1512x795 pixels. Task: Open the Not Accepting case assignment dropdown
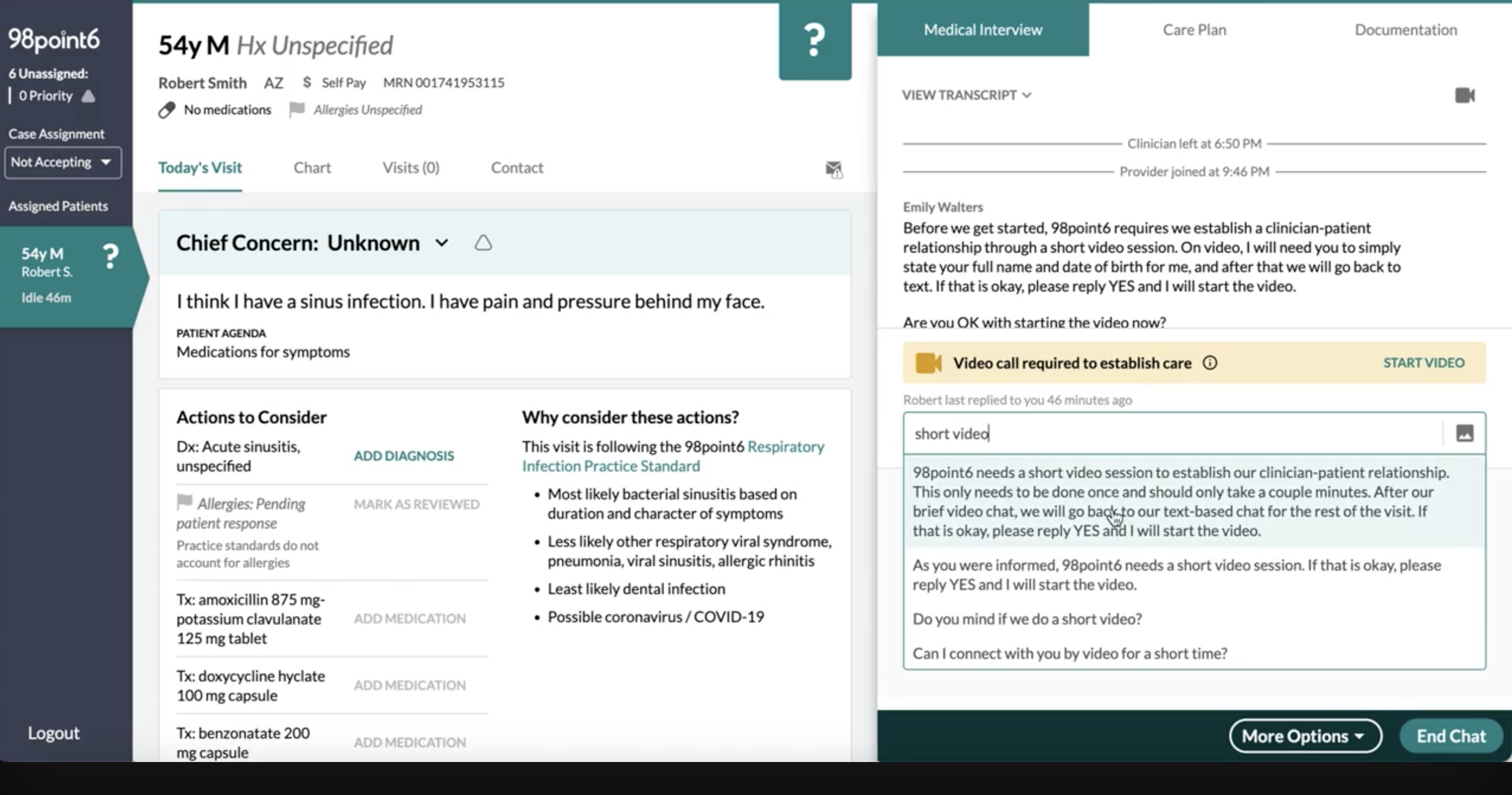[x=63, y=162]
